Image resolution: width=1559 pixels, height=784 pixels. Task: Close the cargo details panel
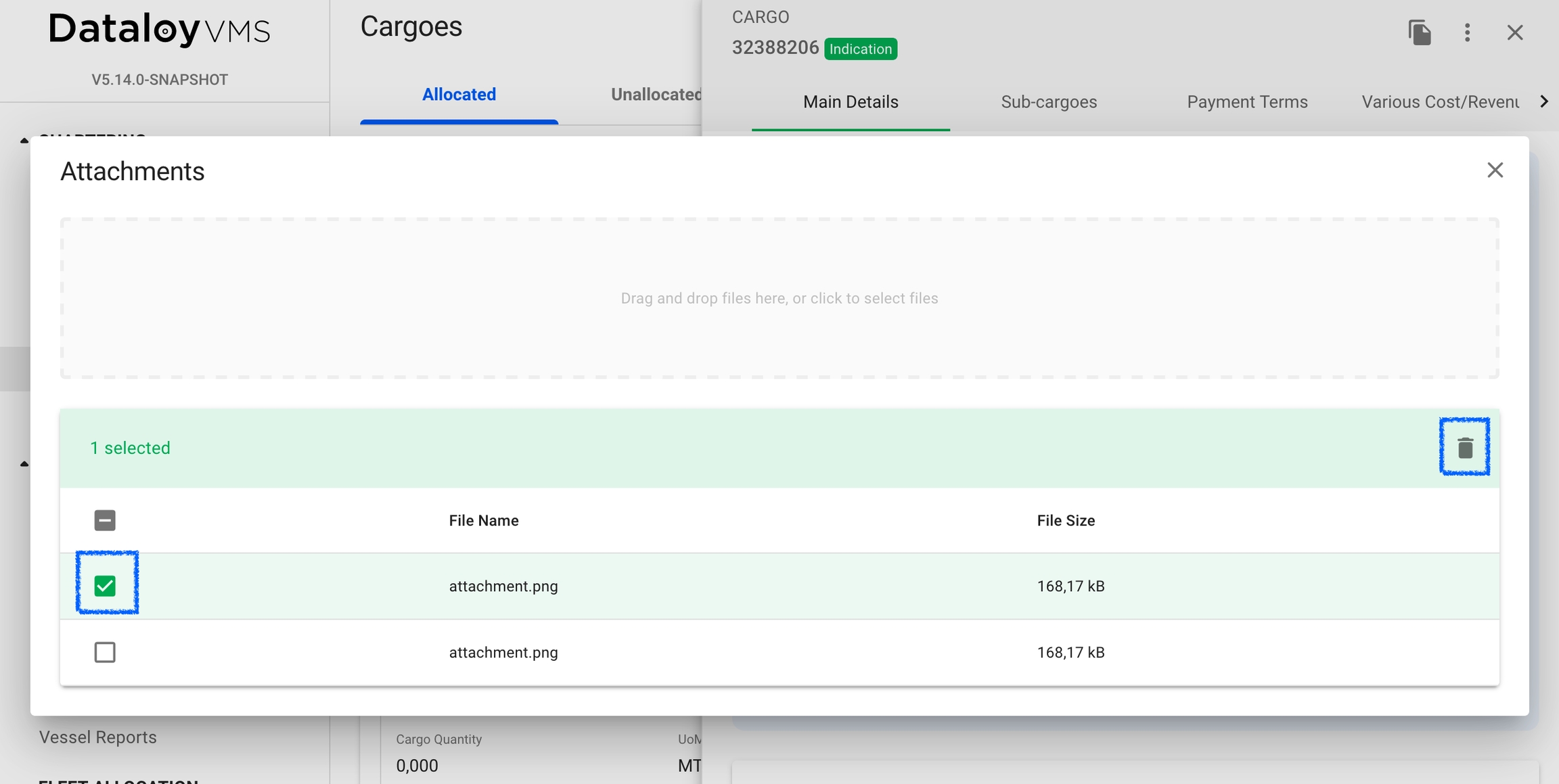click(x=1515, y=32)
